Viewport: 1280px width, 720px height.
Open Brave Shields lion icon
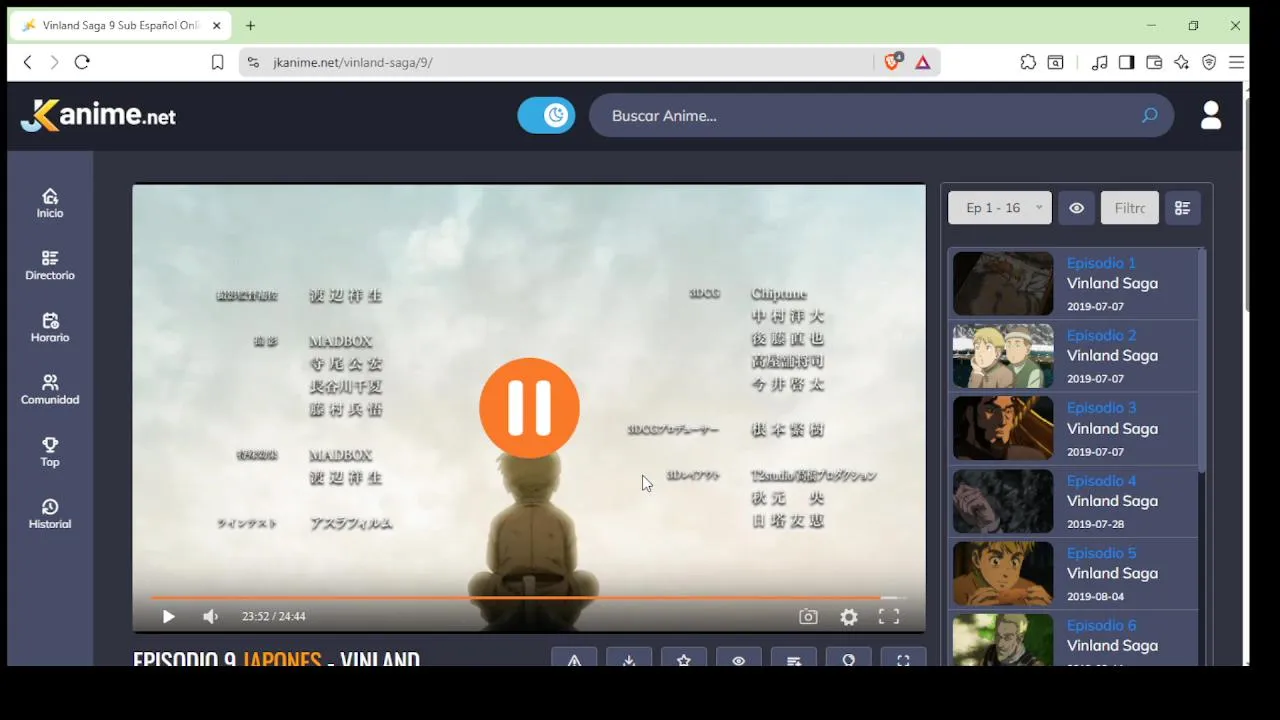[892, 62]
